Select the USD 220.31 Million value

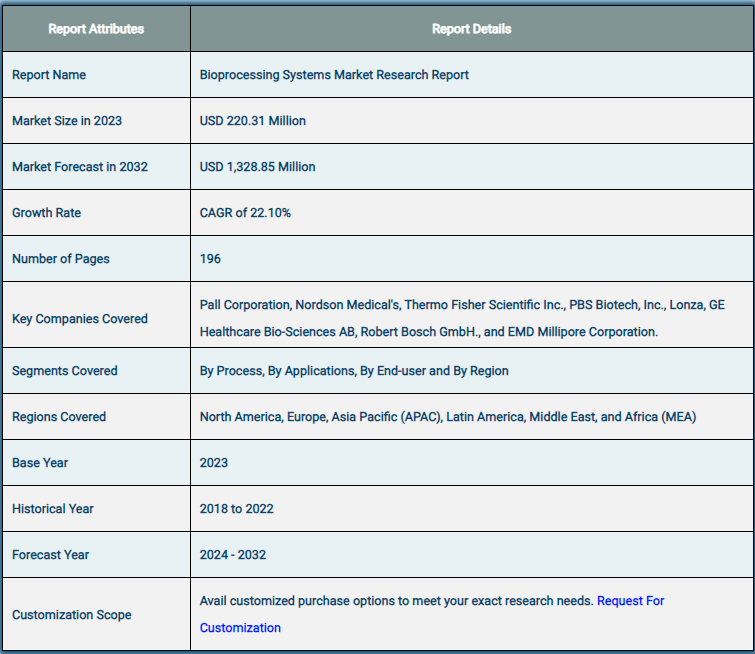pyautogui.click(x=253, y=121)
